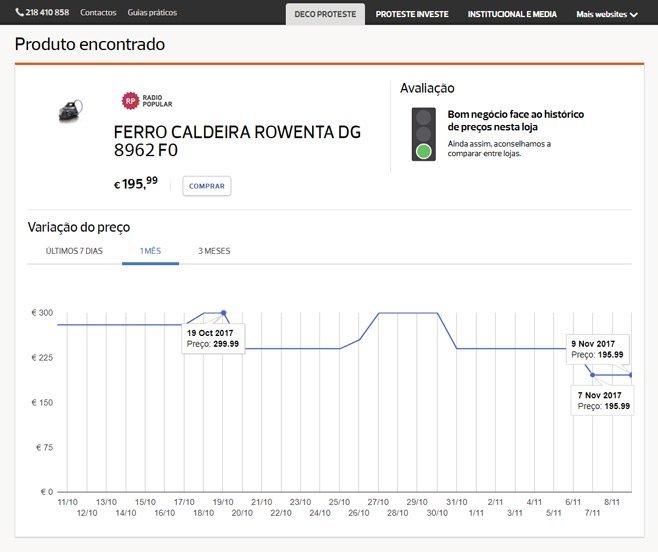Expand the Mais websites dropdown

[x=607, y=14]
